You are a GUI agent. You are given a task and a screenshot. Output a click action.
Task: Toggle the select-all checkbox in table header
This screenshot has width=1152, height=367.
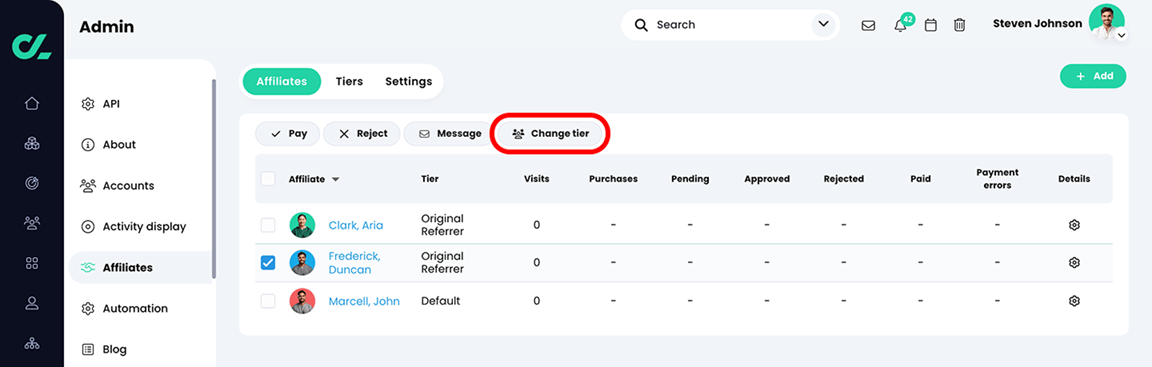point(268,178)
